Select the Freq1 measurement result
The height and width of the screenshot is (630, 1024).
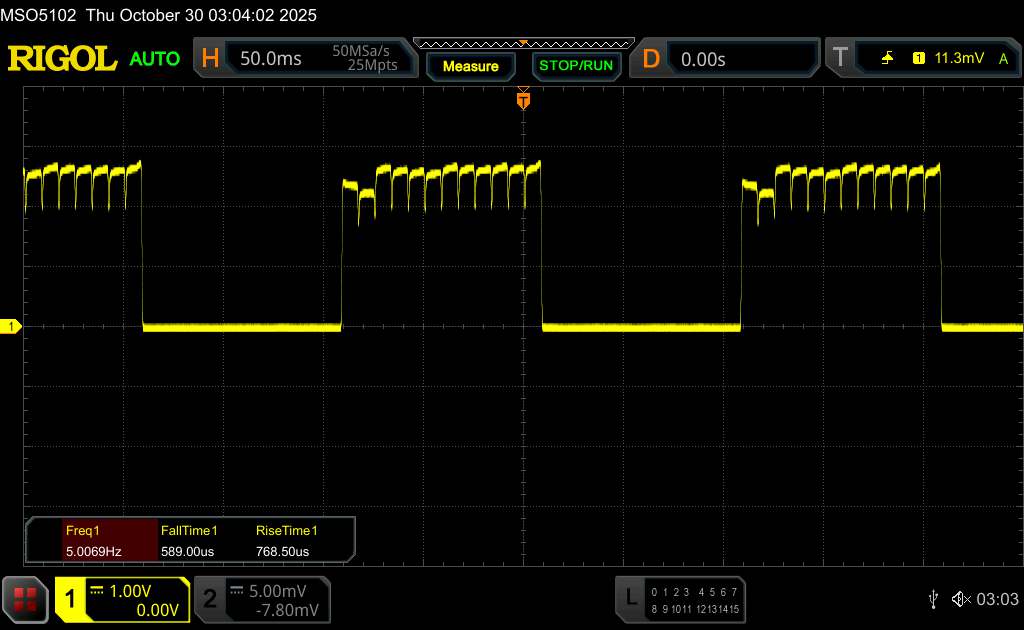pyautogui.click(x=93, y=540)
